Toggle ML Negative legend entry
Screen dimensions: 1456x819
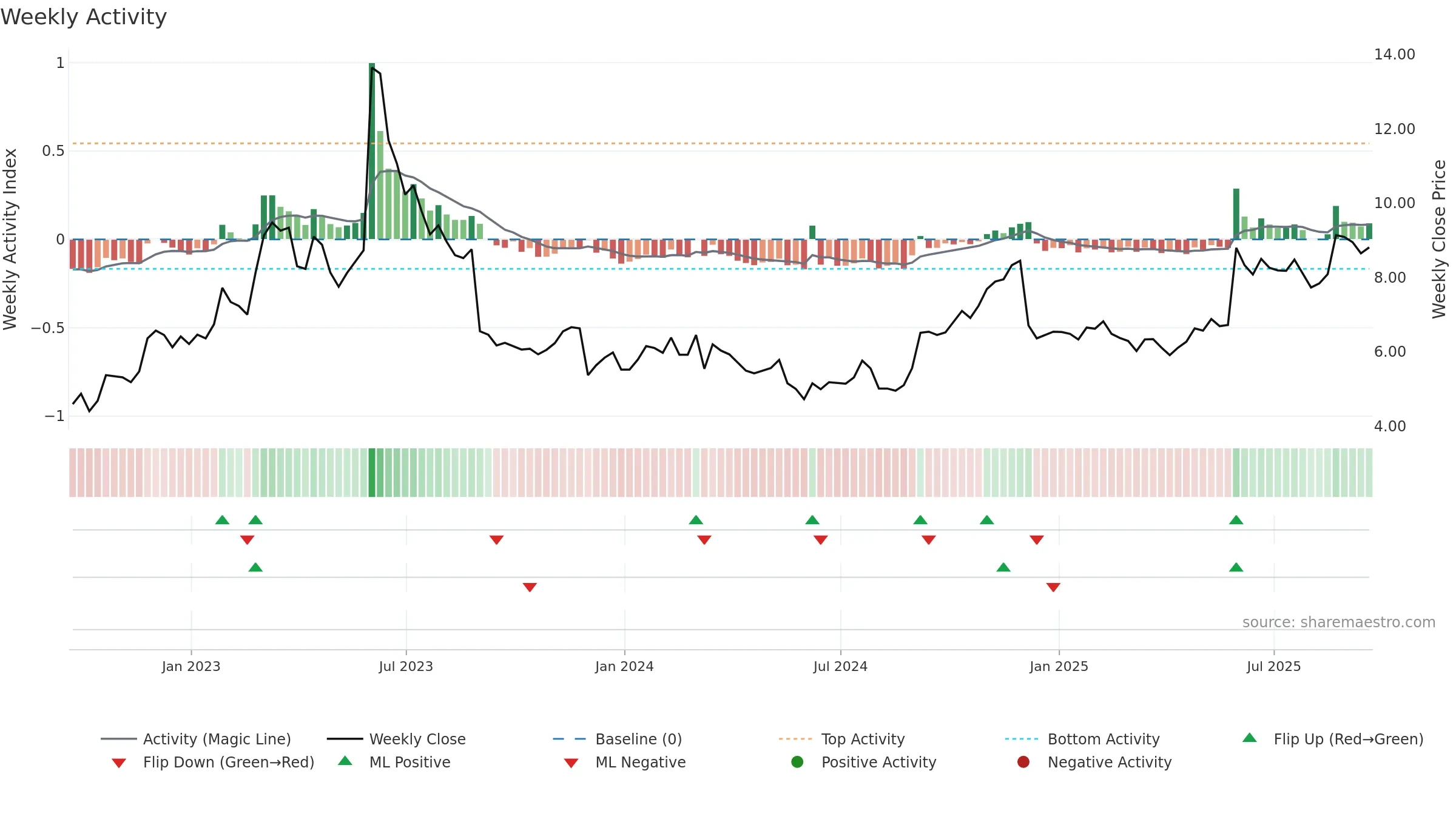625,762
